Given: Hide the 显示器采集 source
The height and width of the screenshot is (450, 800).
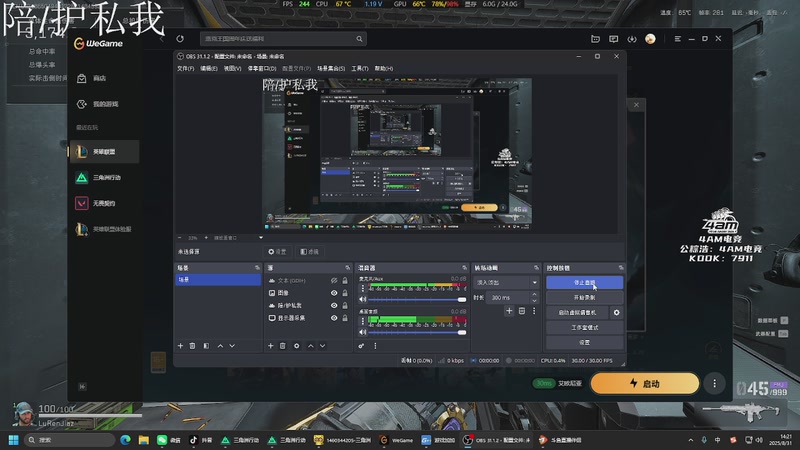Looking at the screenshot, I should tap(334, 318).
